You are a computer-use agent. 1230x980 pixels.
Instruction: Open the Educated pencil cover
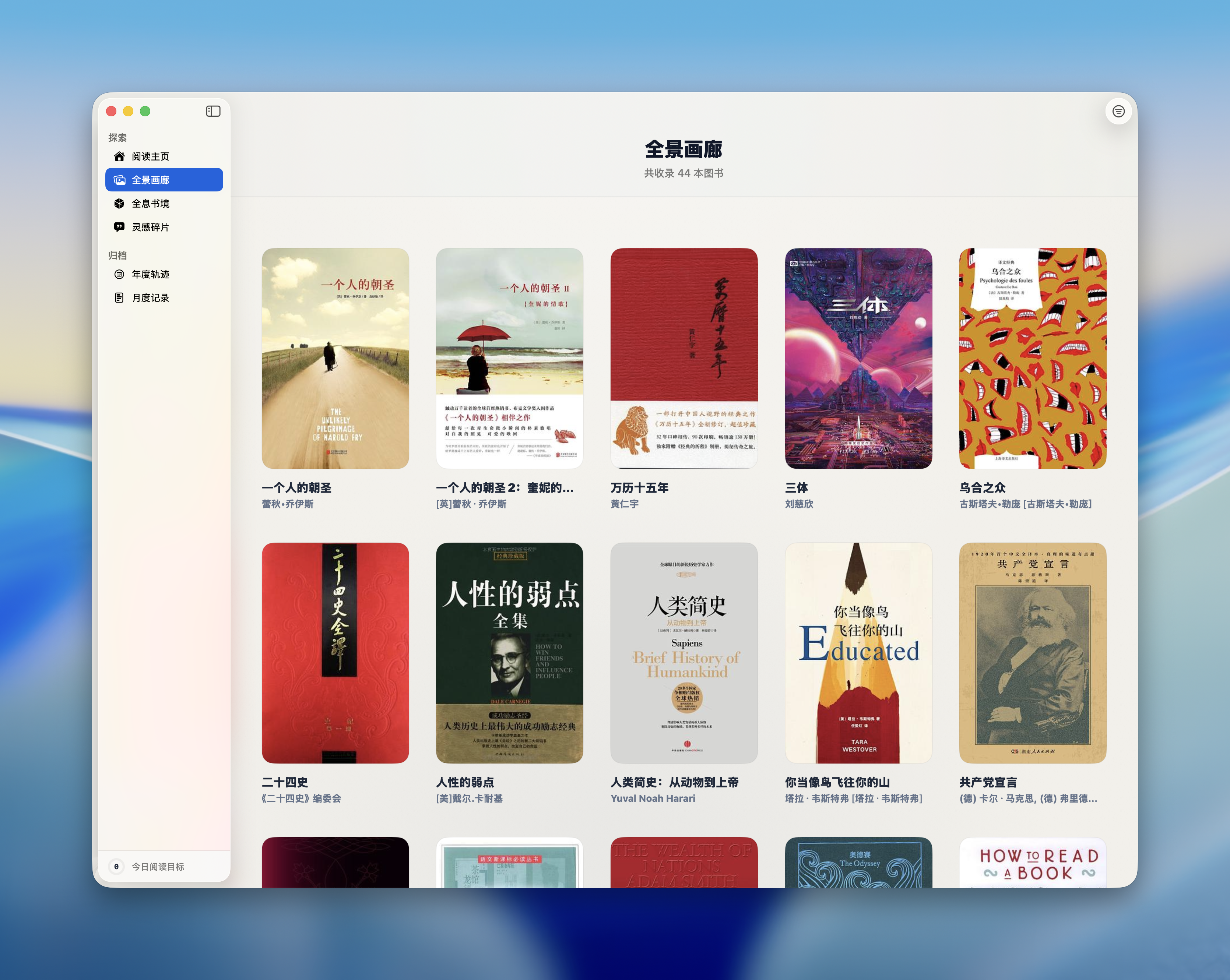tap(858, 653)
